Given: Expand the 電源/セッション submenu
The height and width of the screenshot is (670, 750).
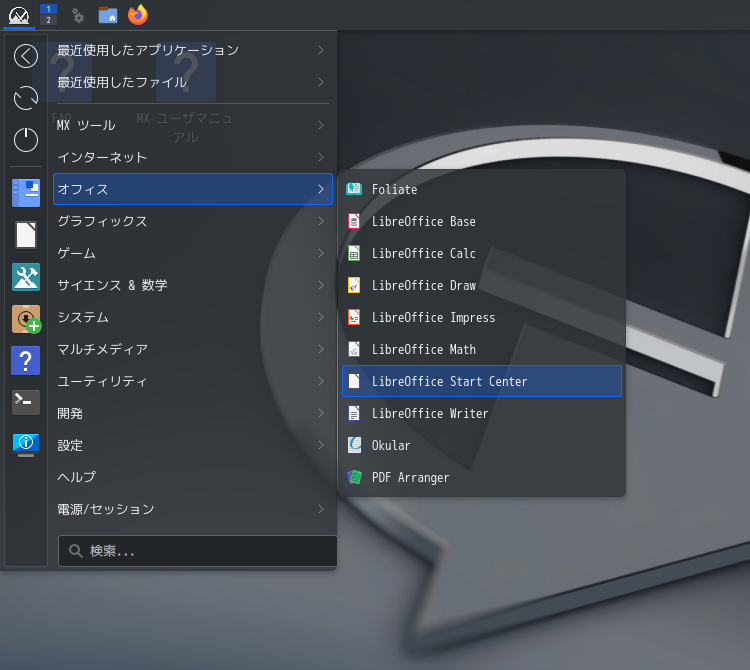Looking at the screenshot, I should coord(193,509).
